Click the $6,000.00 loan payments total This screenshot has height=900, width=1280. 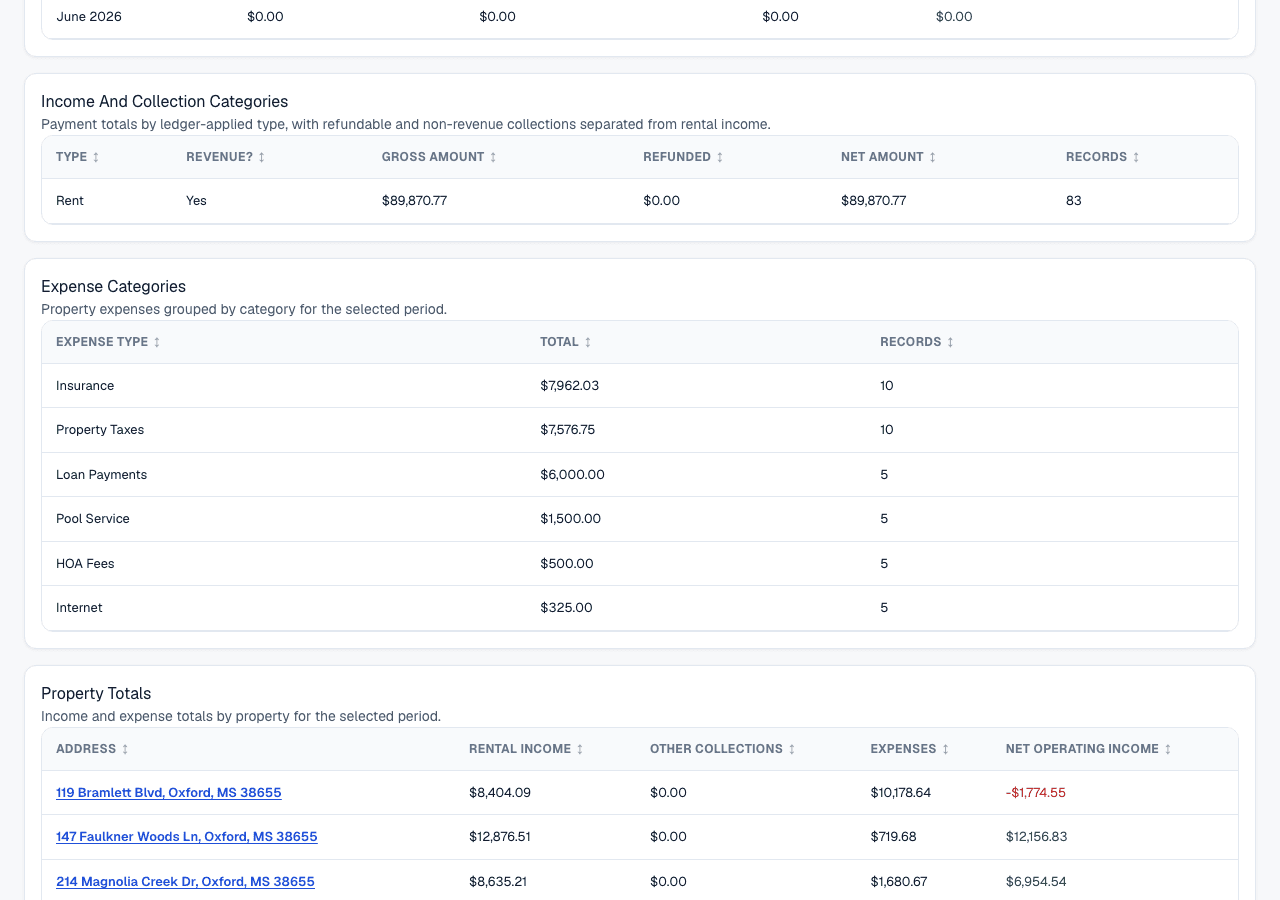click(x=573, y=475)
